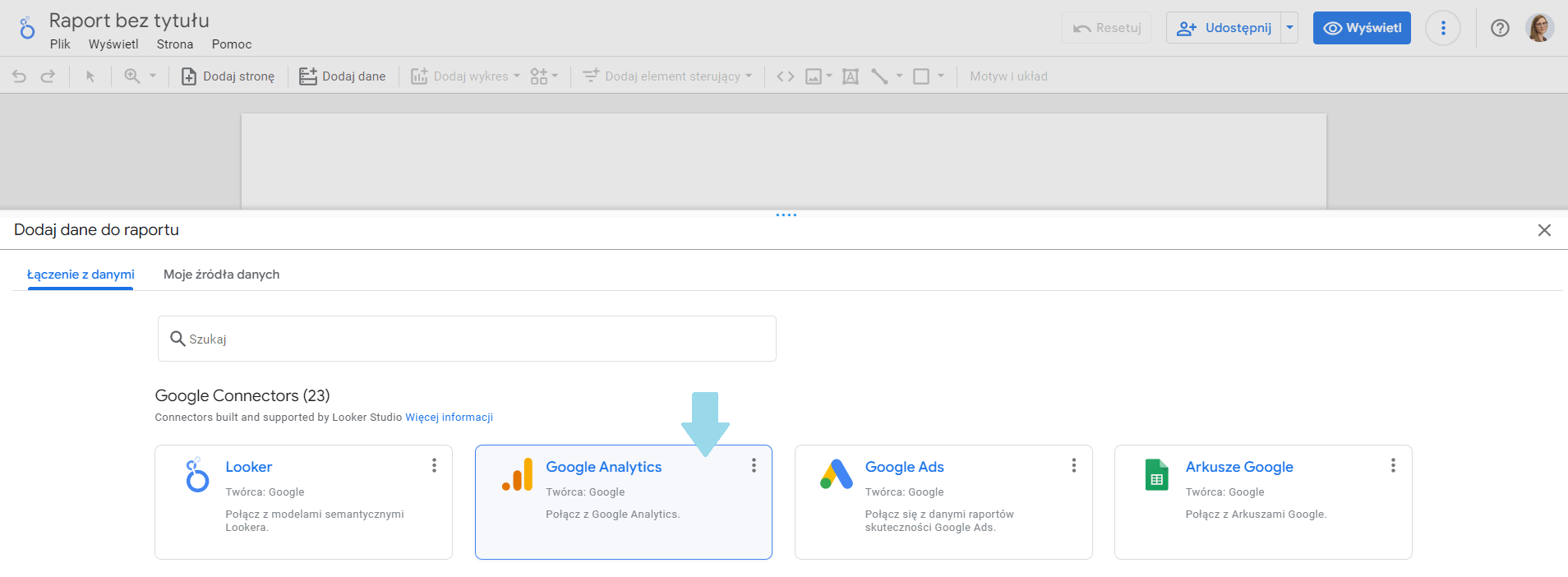Open the Plik menu
This screenshot has height=577, width=1568.
tap(60, 44)
